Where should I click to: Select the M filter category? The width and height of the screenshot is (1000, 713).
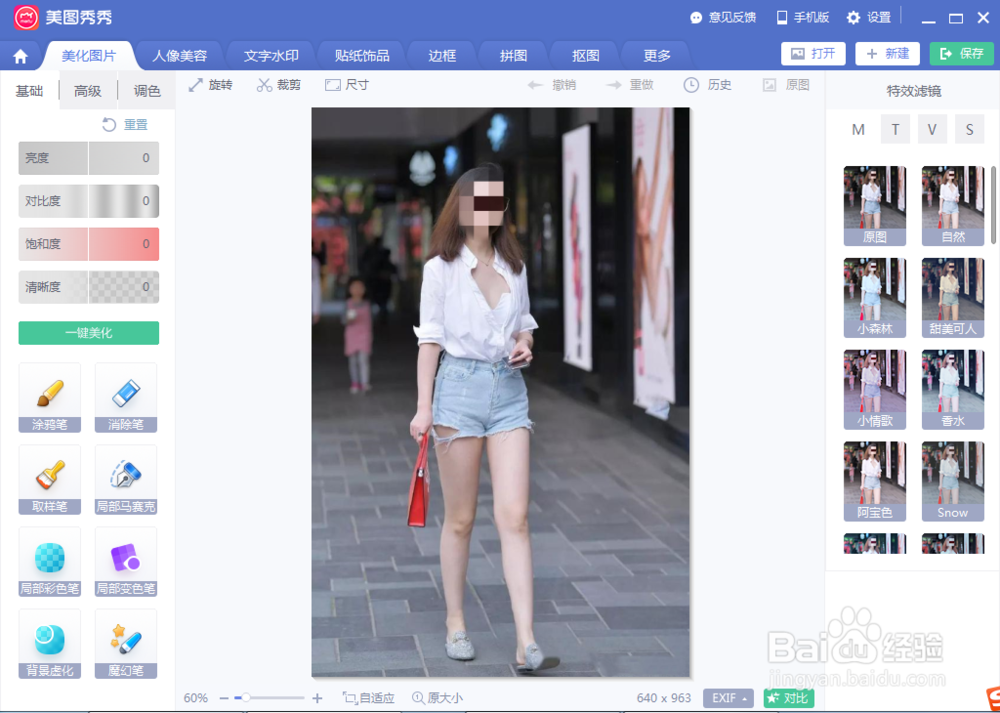pyautogui.click(x=858, y=129)
